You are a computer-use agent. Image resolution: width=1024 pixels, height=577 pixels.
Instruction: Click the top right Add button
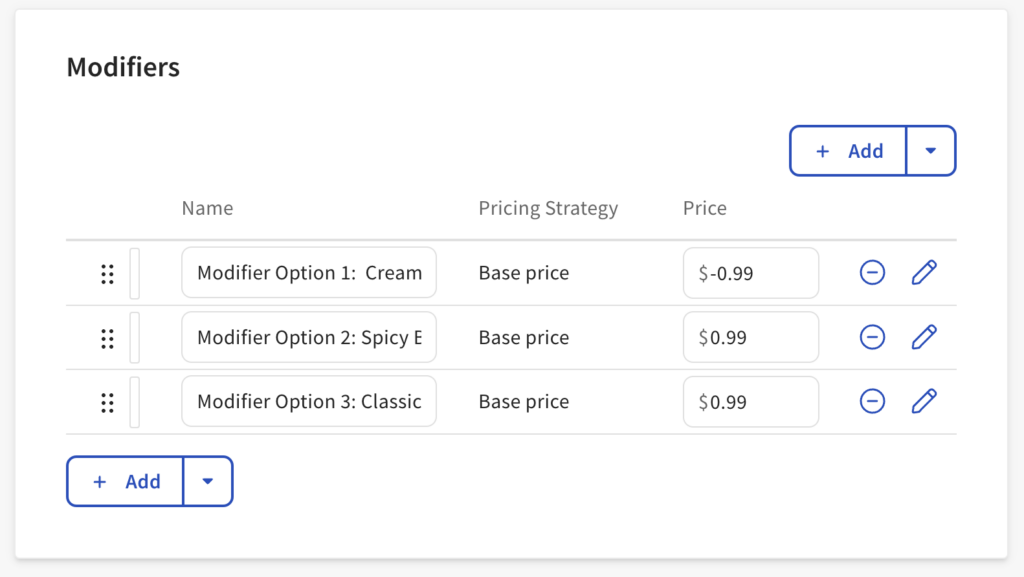point(849,151)
